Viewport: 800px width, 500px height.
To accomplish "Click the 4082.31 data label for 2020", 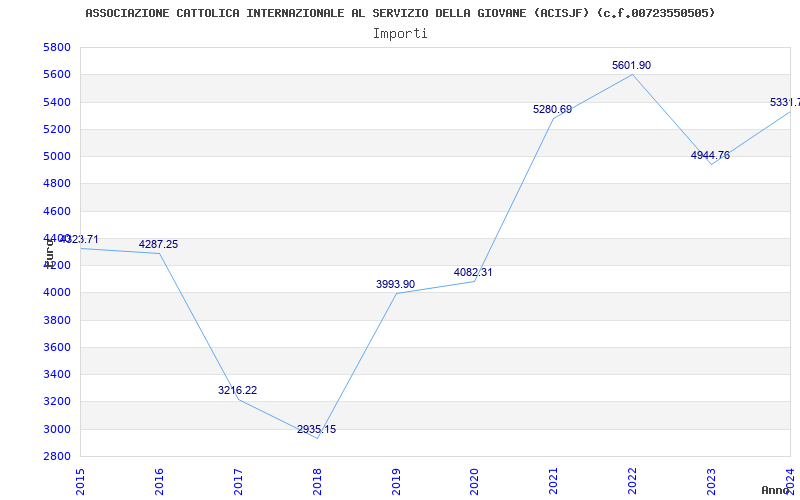I will coord(473,272).
